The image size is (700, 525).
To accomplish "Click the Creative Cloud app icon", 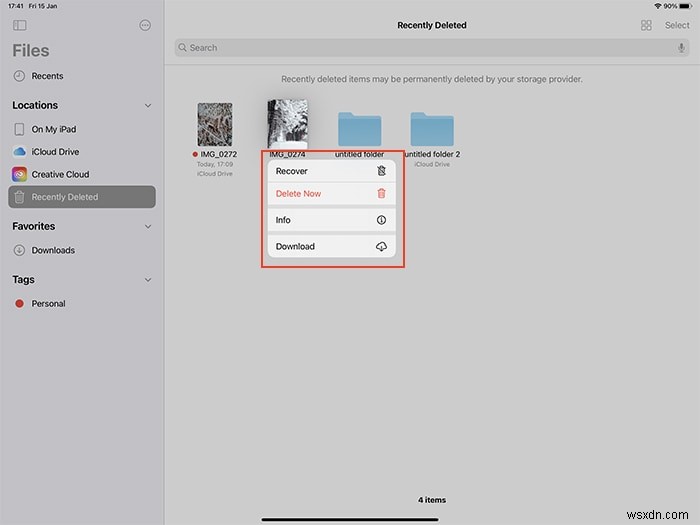I will 19,174.
